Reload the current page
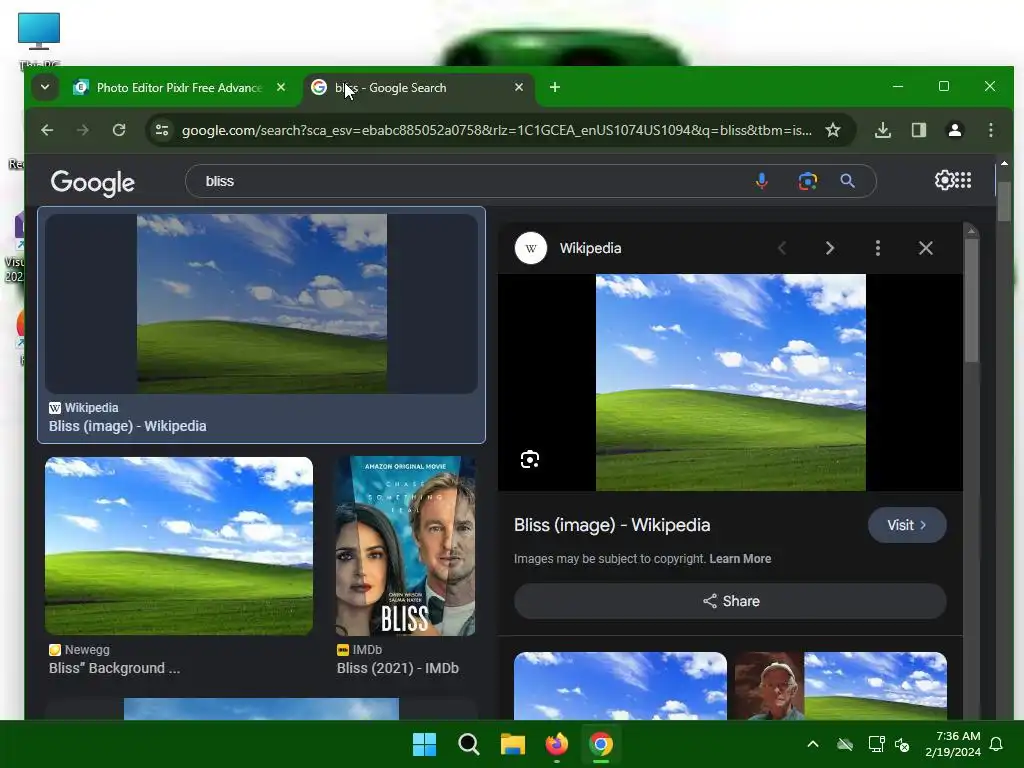The image size is (1024, 768). (119, 130)
